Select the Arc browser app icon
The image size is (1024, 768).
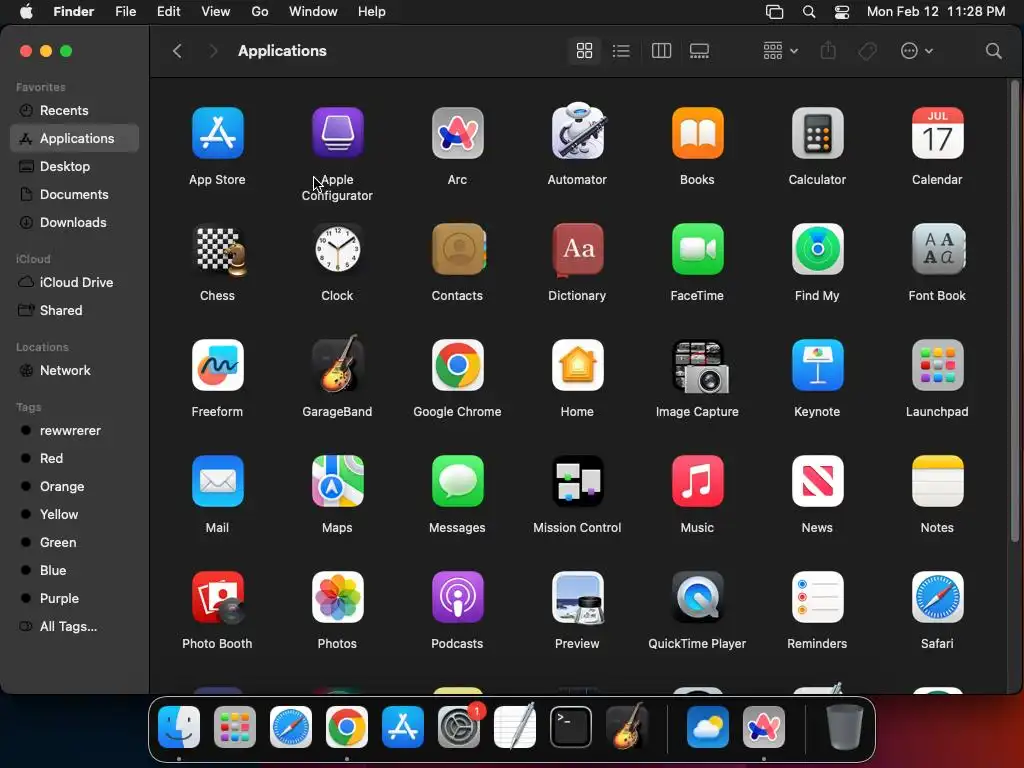coord(458,134)
